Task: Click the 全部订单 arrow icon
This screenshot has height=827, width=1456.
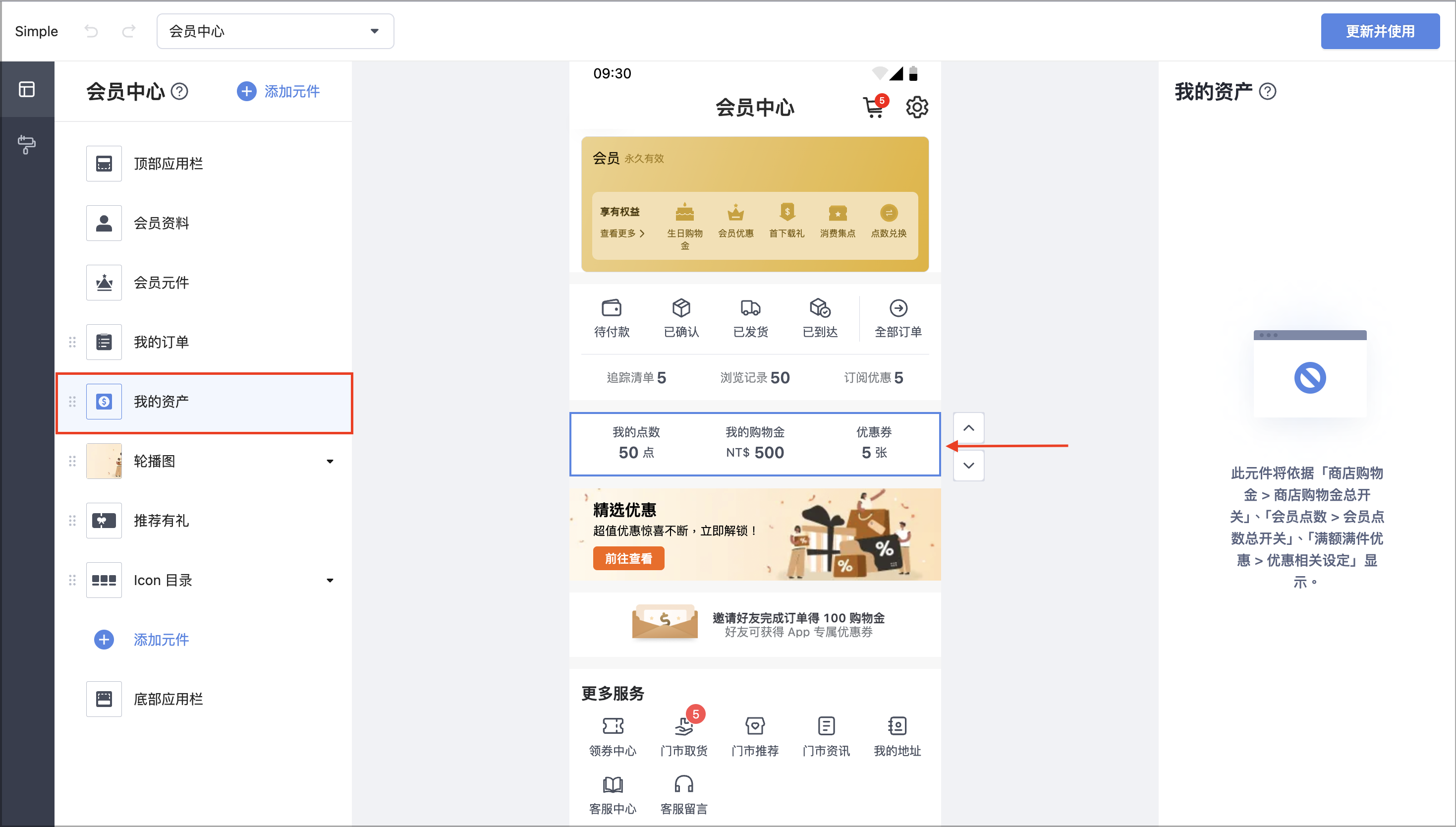Action: [898, 308]
